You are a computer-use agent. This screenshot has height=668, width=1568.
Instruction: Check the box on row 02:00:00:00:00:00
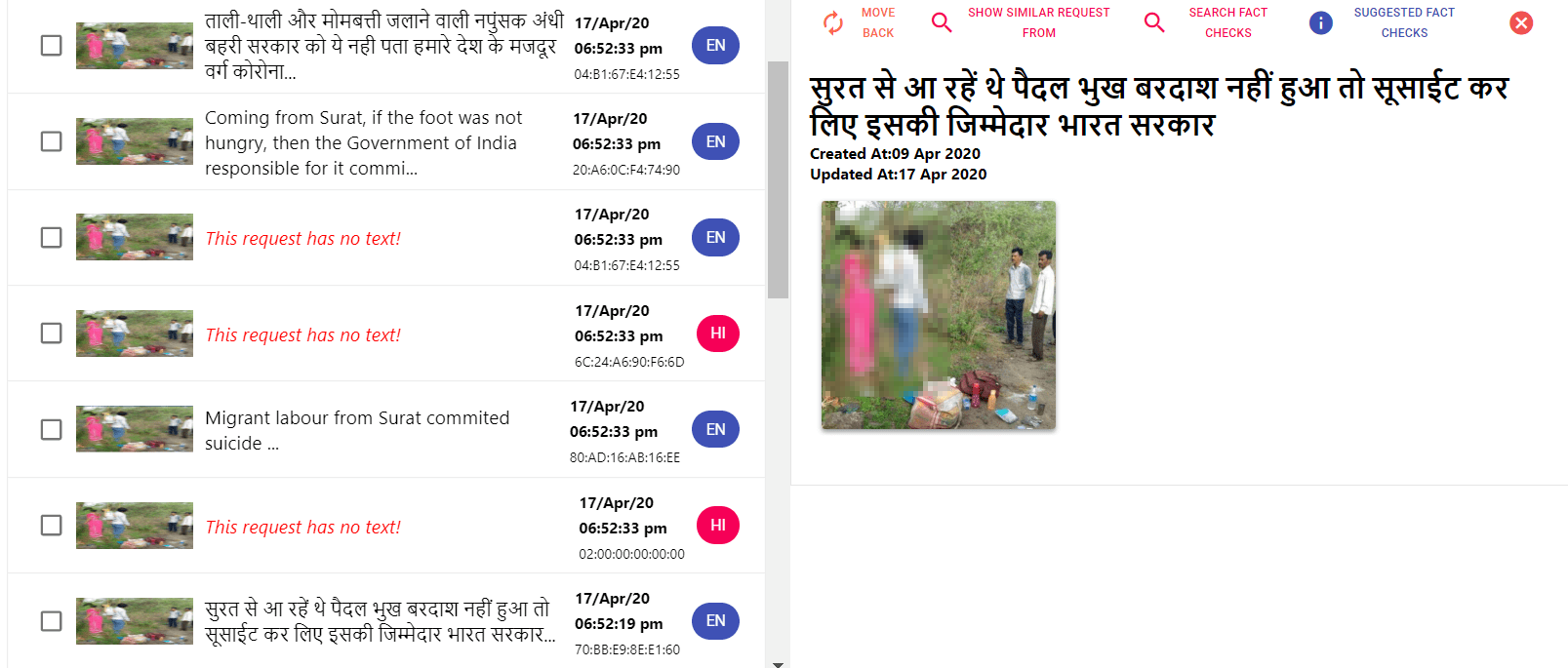coord(52,525)
